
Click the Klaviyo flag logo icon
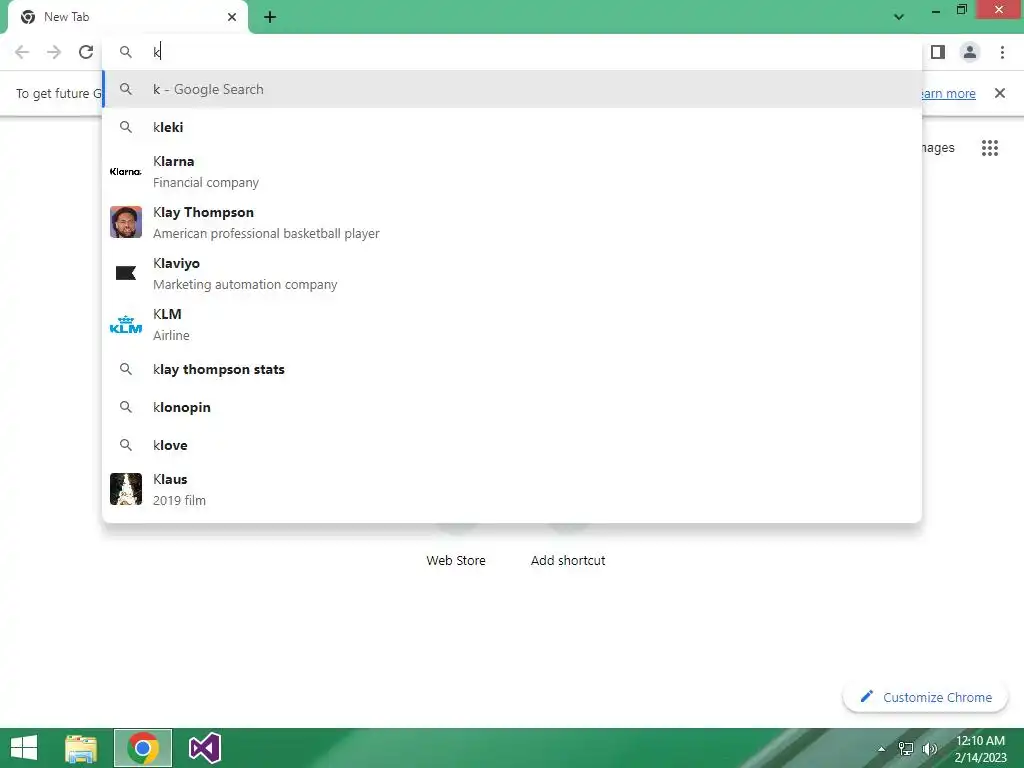[x=125, y=273]
